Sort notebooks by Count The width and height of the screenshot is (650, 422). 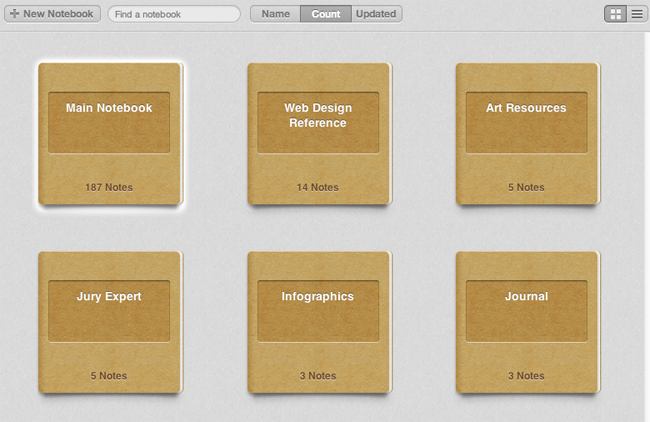coord(326,14)
